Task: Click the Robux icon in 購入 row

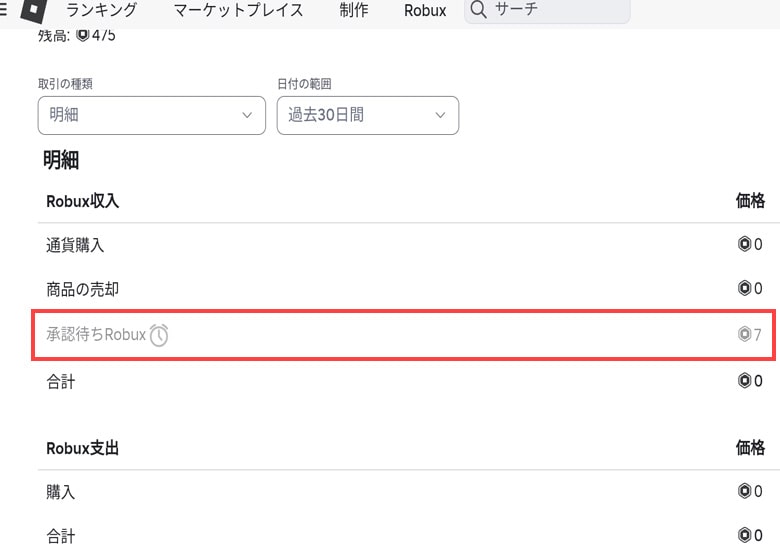Action: (x=744, y=491)
